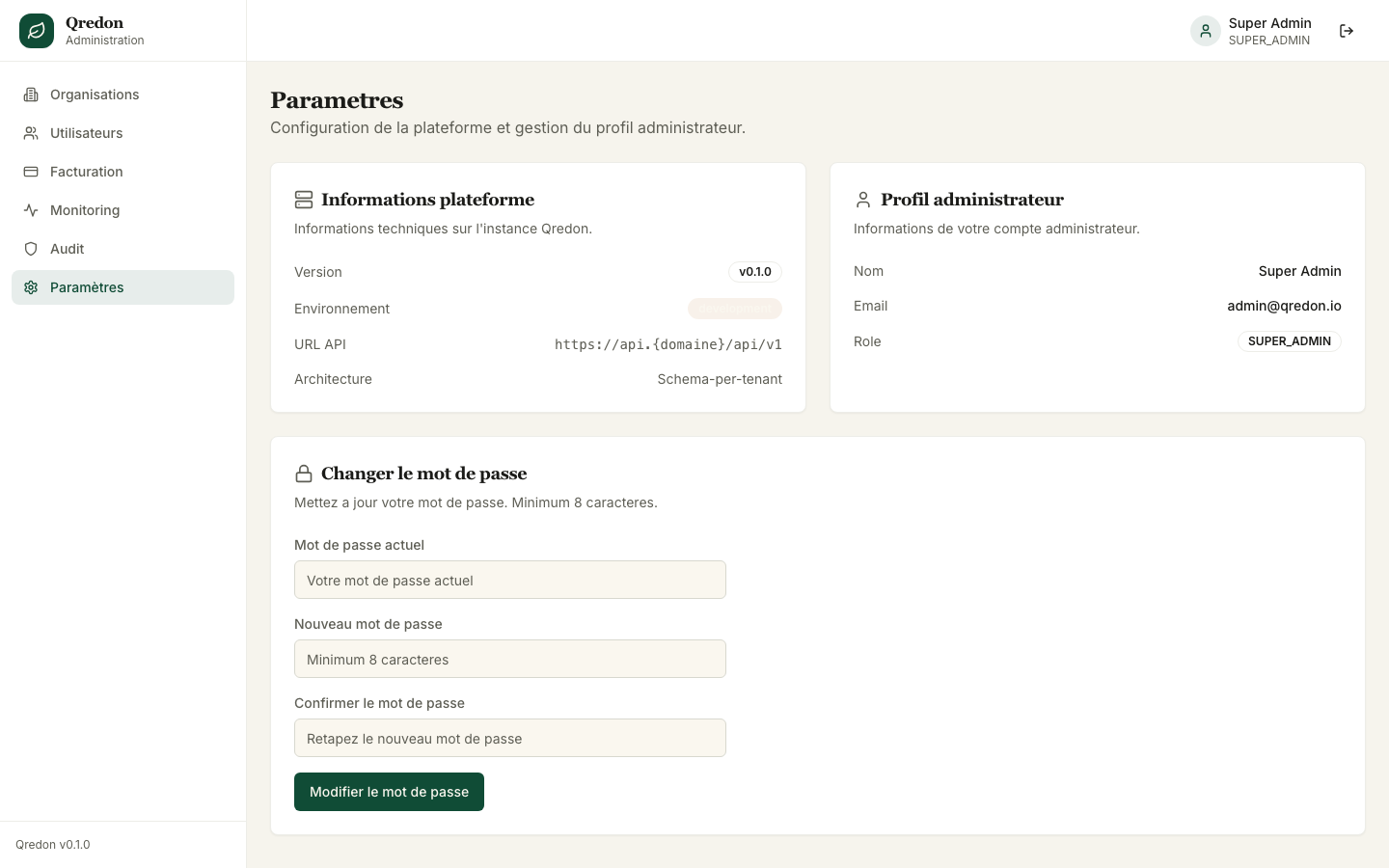This screenshot has height=868, width=1389.
Task: Click the Paramètres gear icon
Action: coord(31,287)
